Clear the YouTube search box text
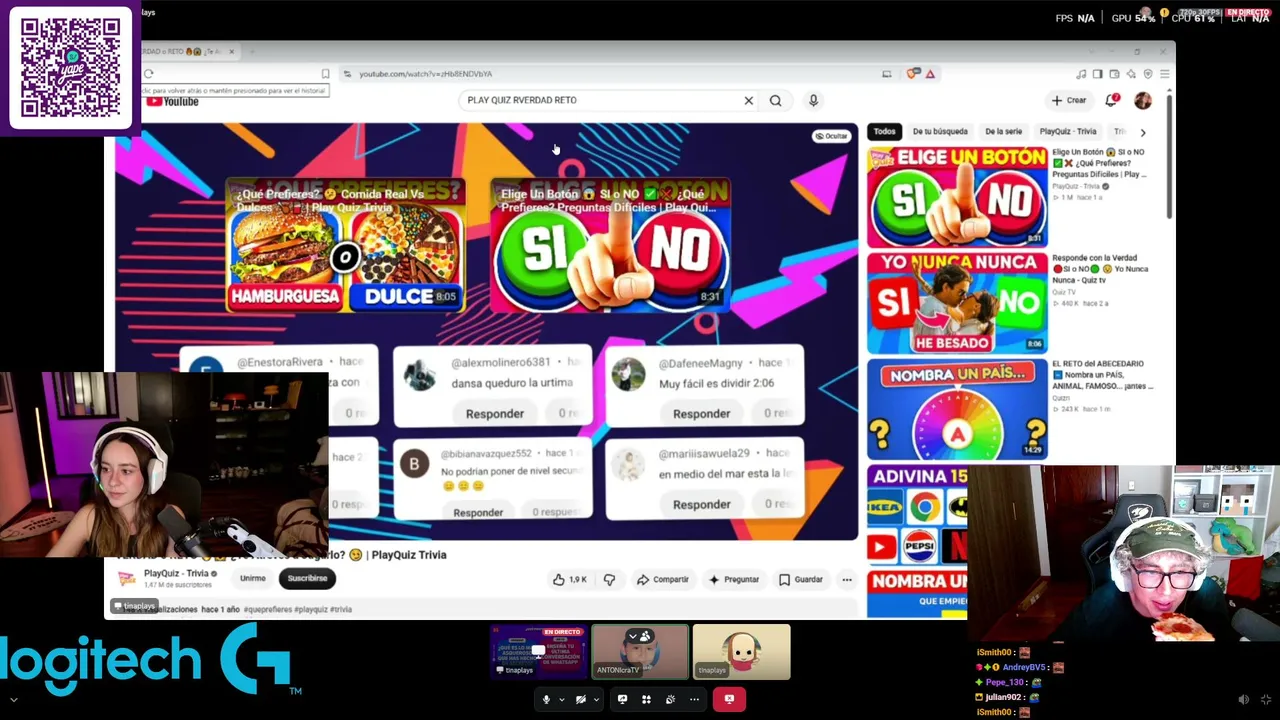Screen dimensions: 1280x720 [x=748, y=100]
